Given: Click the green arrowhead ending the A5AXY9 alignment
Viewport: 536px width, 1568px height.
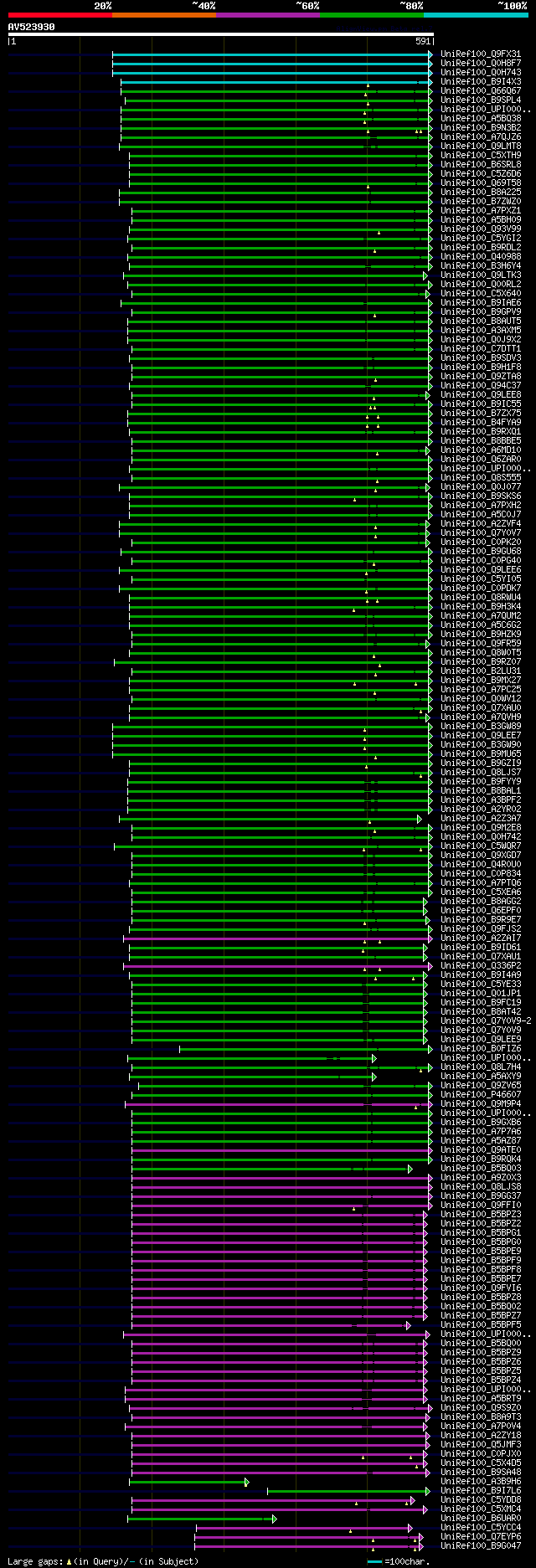Looking at the screenshot, I should (x=374, y=1076).
